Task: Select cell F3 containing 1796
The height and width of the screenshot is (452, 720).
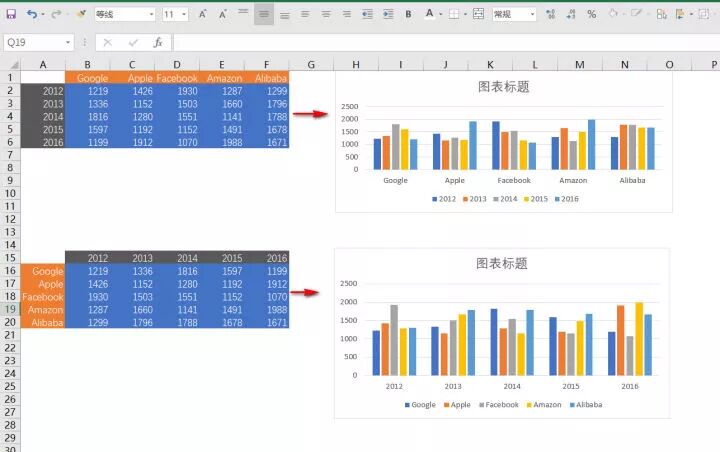Action: (267, 103)
